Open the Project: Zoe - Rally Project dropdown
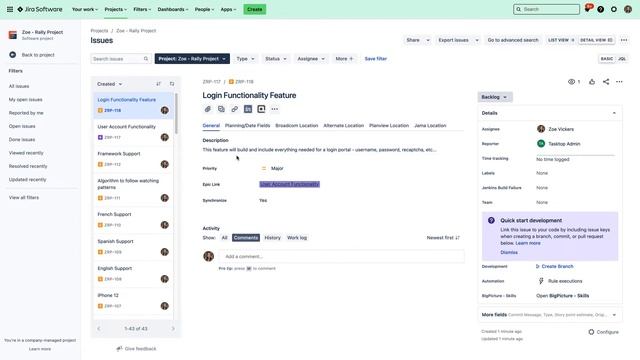 pos(192,59)
